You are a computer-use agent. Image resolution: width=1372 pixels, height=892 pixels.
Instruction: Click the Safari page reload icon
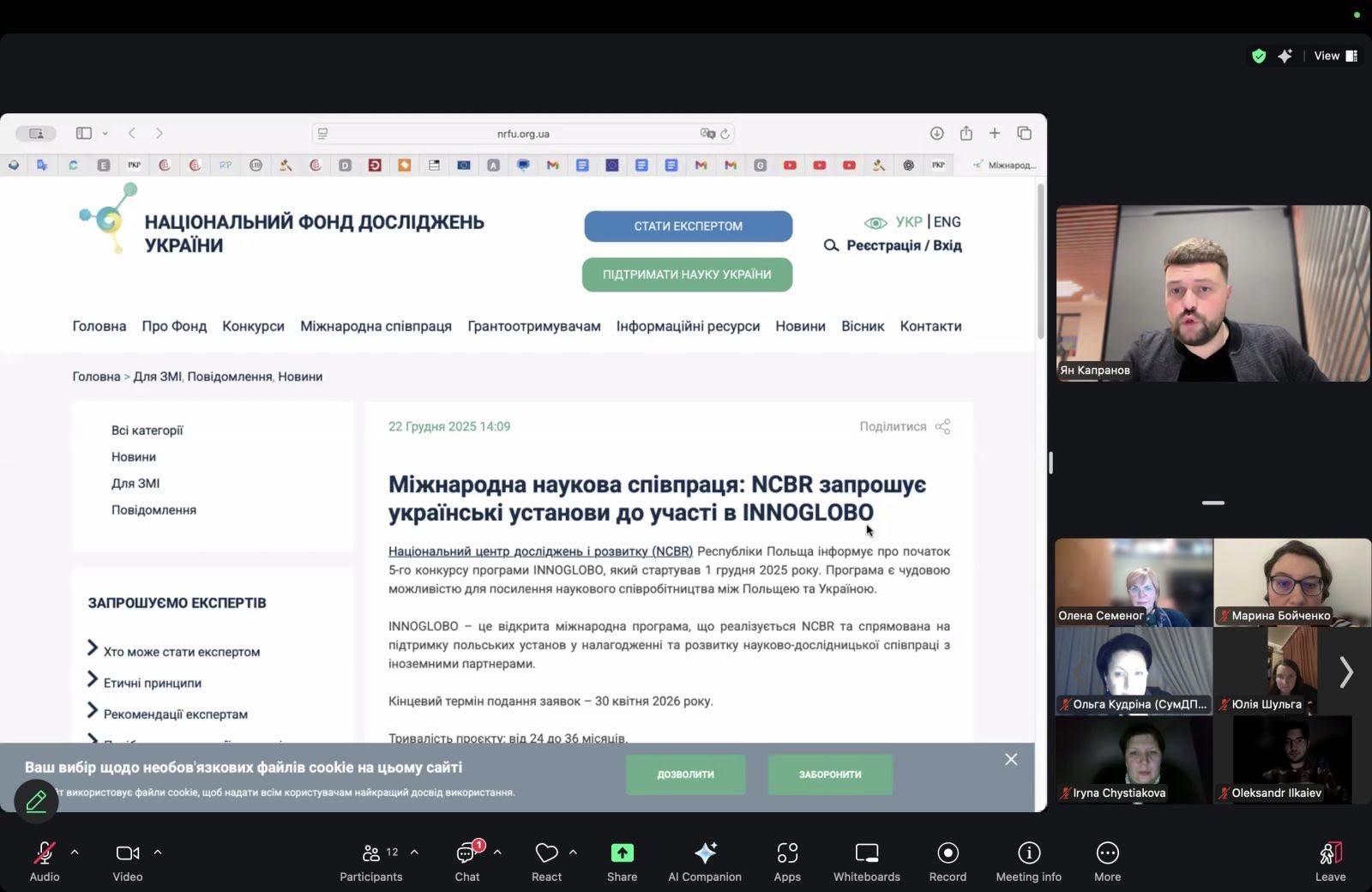[725, 134]
